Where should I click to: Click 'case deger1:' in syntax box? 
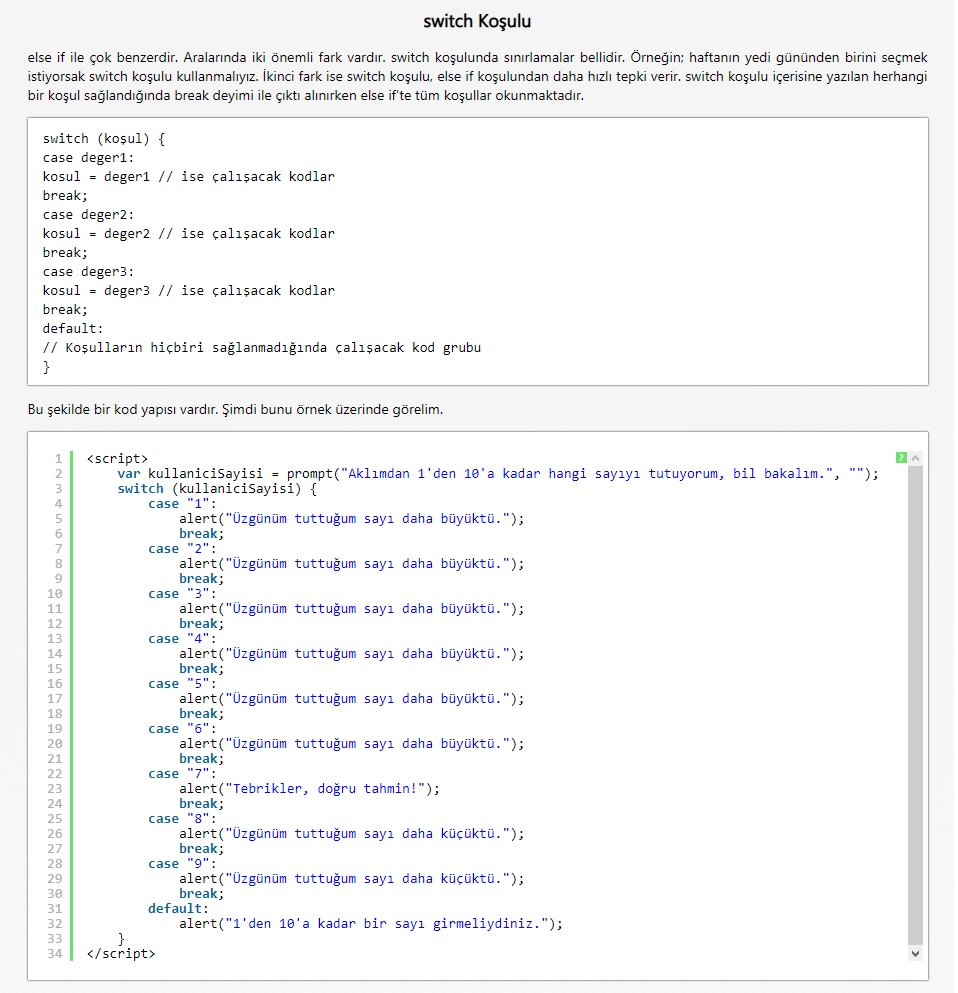pos(89,158)
